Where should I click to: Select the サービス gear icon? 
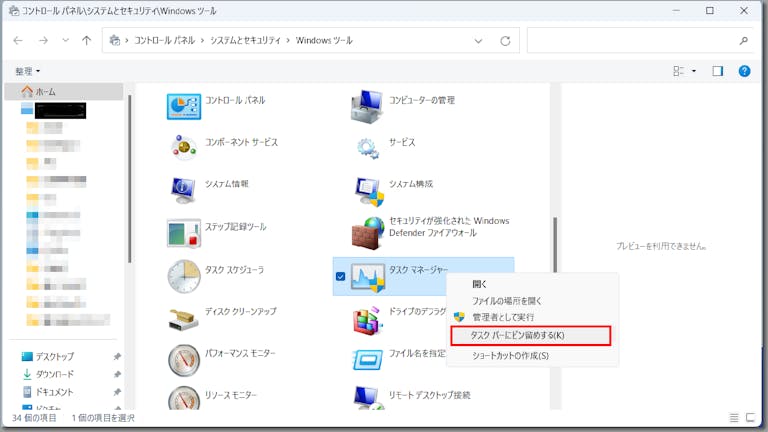[367, 148]
